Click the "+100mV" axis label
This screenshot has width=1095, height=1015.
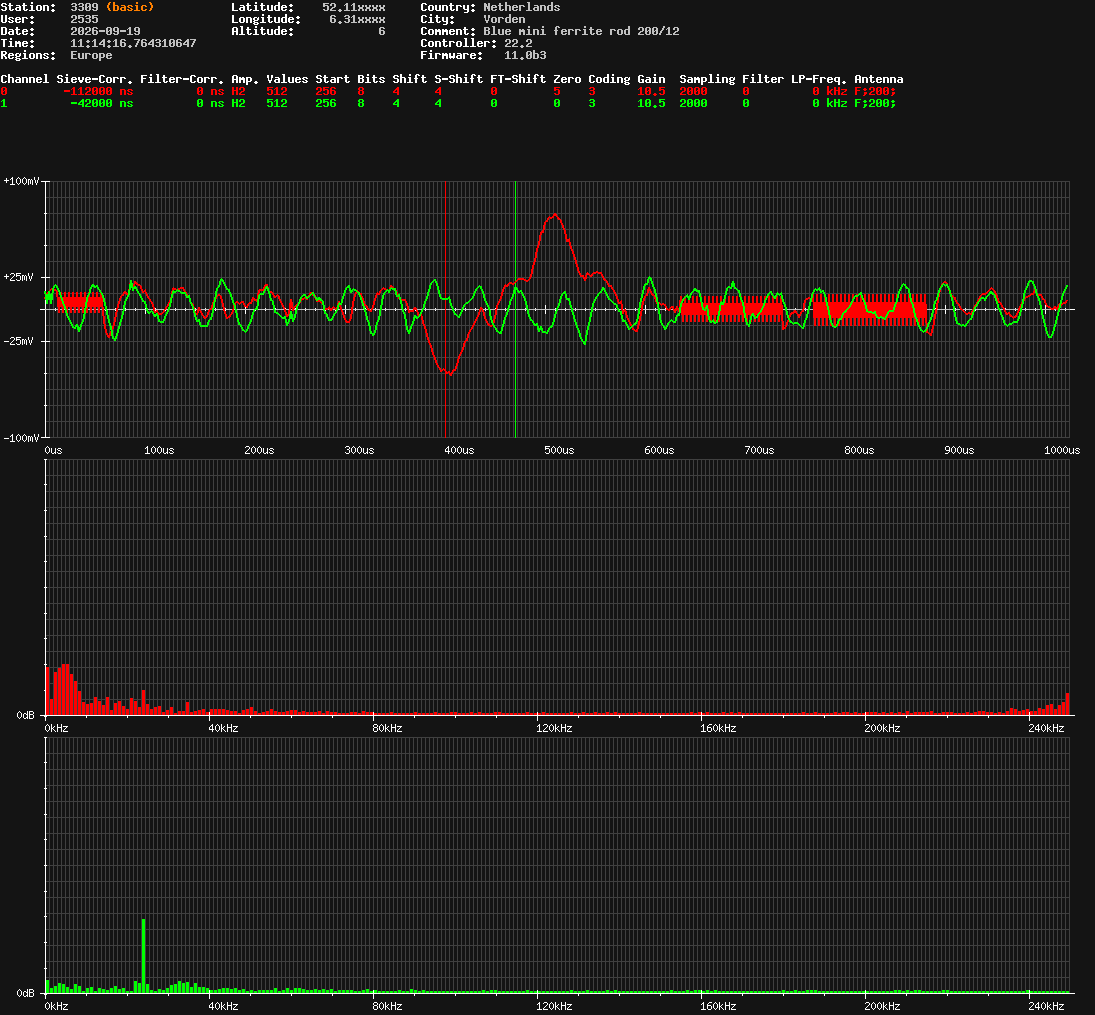coord(21,181)
